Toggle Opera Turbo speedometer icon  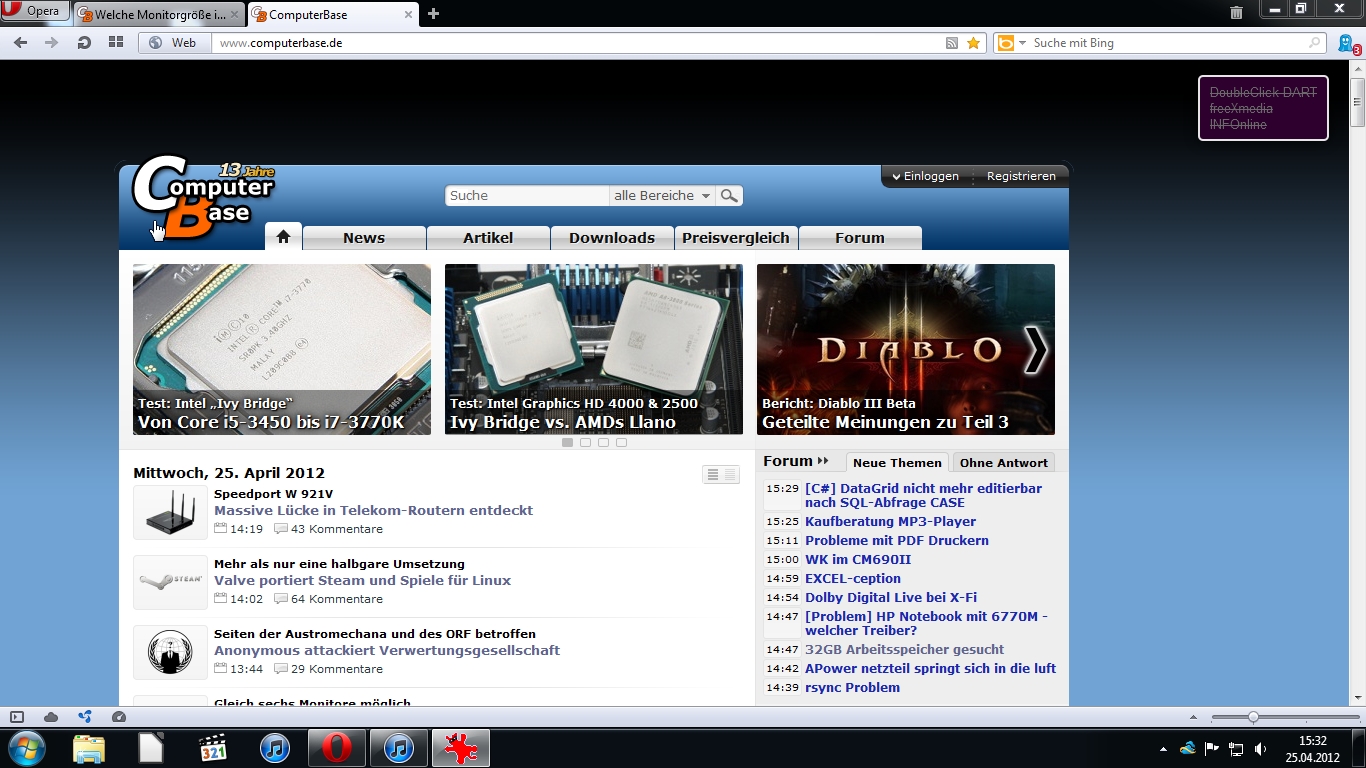119,717
